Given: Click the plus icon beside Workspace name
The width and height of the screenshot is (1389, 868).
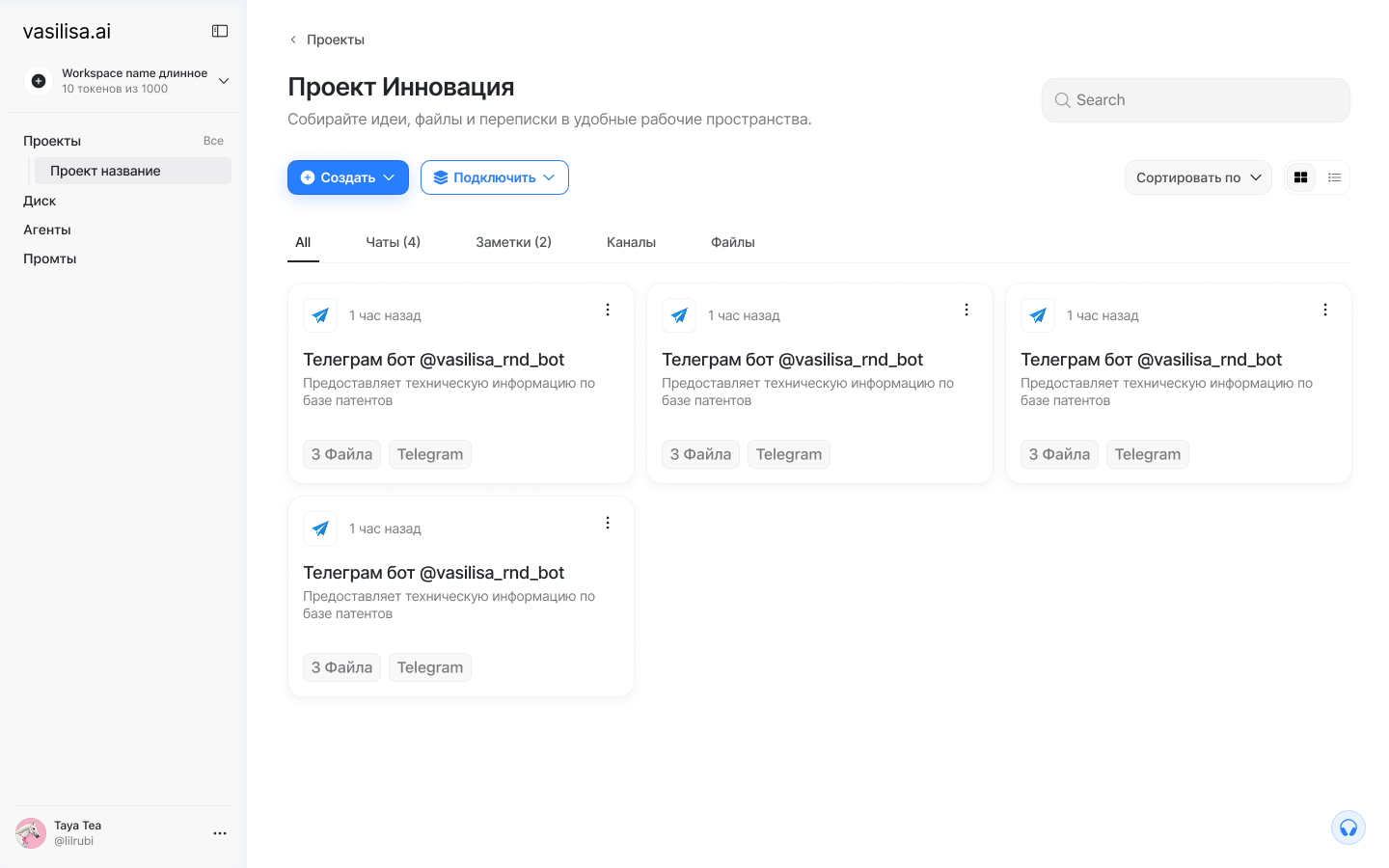Looking at the screenshot, I should pyautogui.click(x=39, y=81).
